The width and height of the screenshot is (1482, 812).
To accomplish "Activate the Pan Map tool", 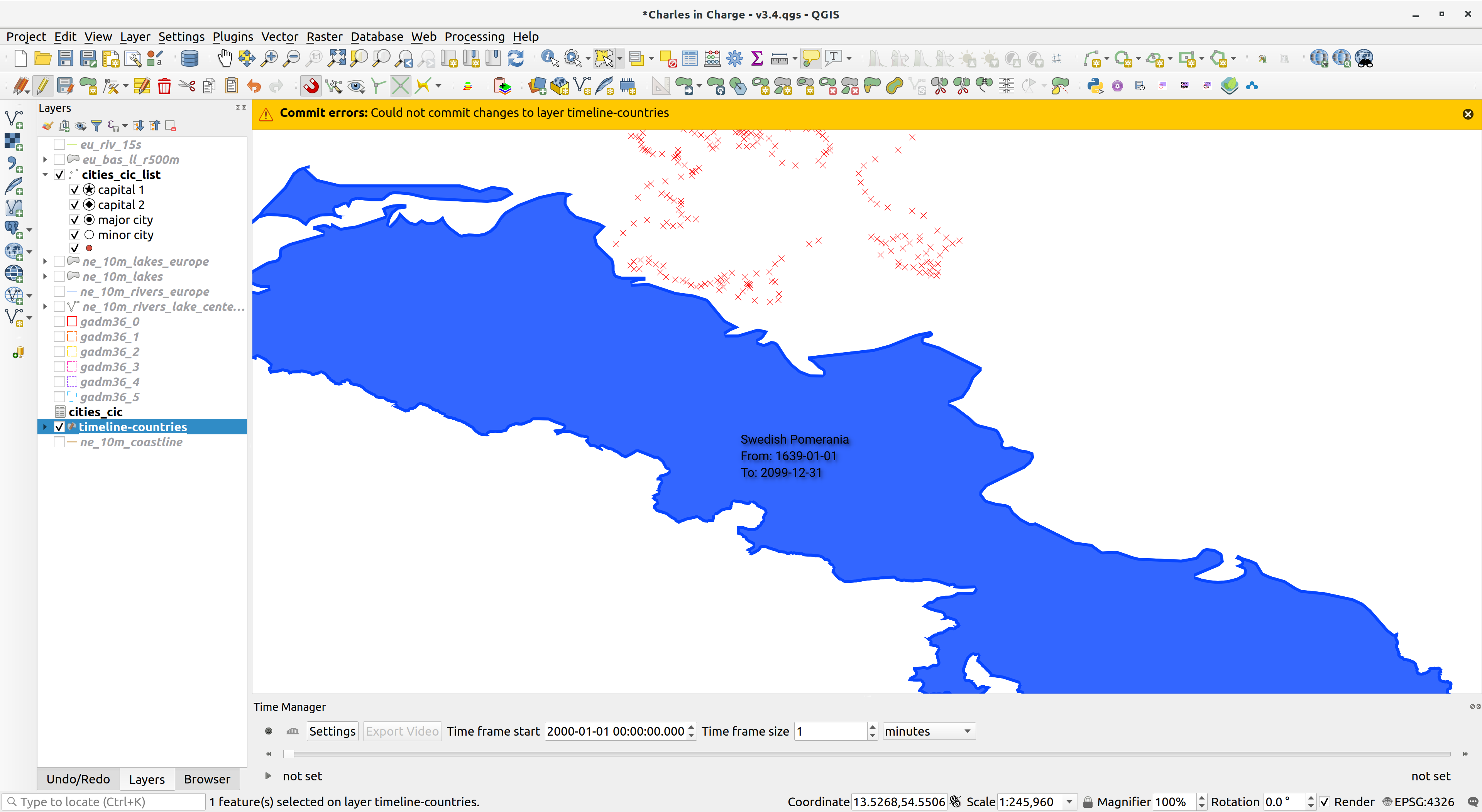I will [225, 58].
